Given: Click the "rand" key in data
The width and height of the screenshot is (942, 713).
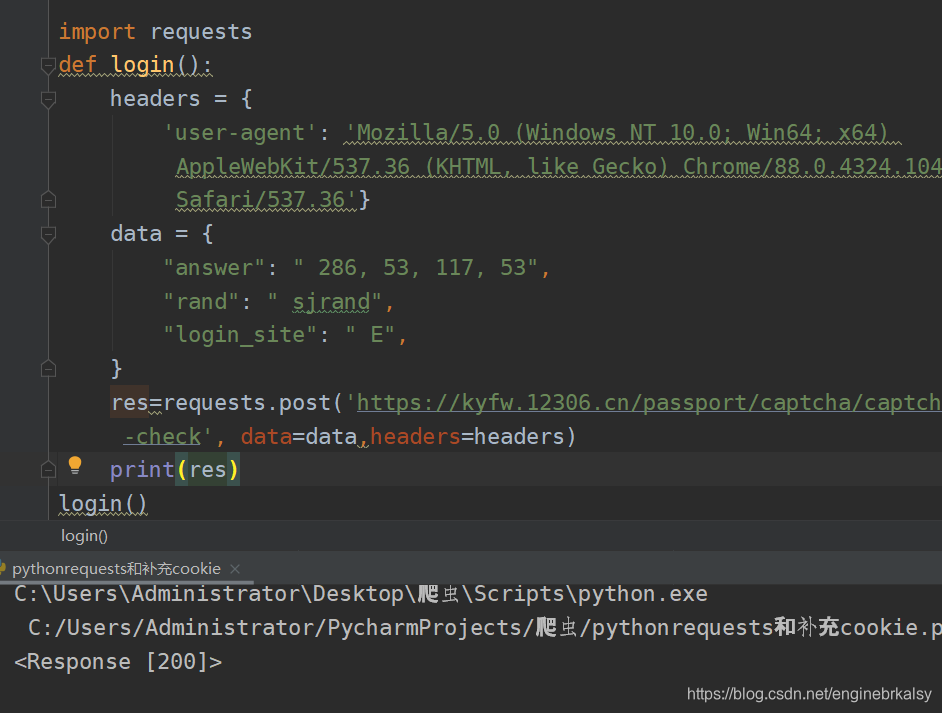Looking at the screenshot, I should pos(201,302).
